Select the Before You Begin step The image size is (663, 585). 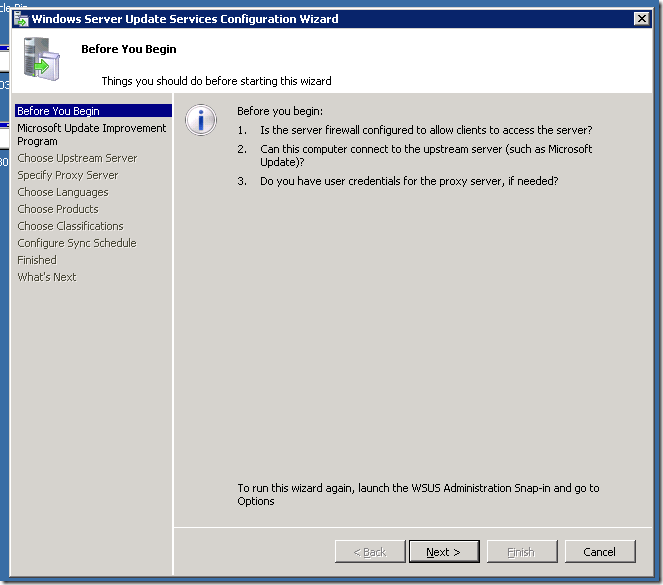58,111
